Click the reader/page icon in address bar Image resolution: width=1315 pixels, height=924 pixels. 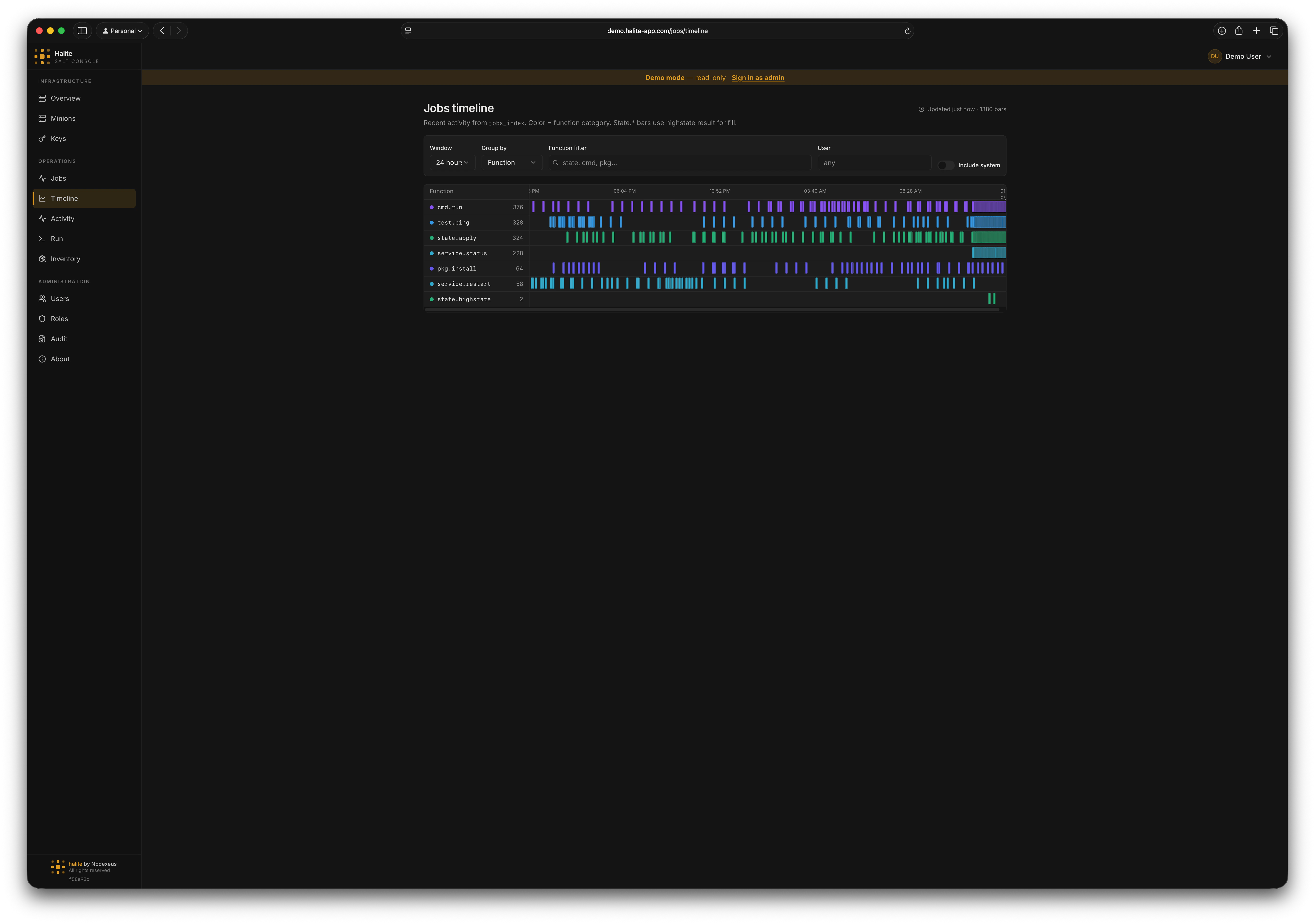408,31
